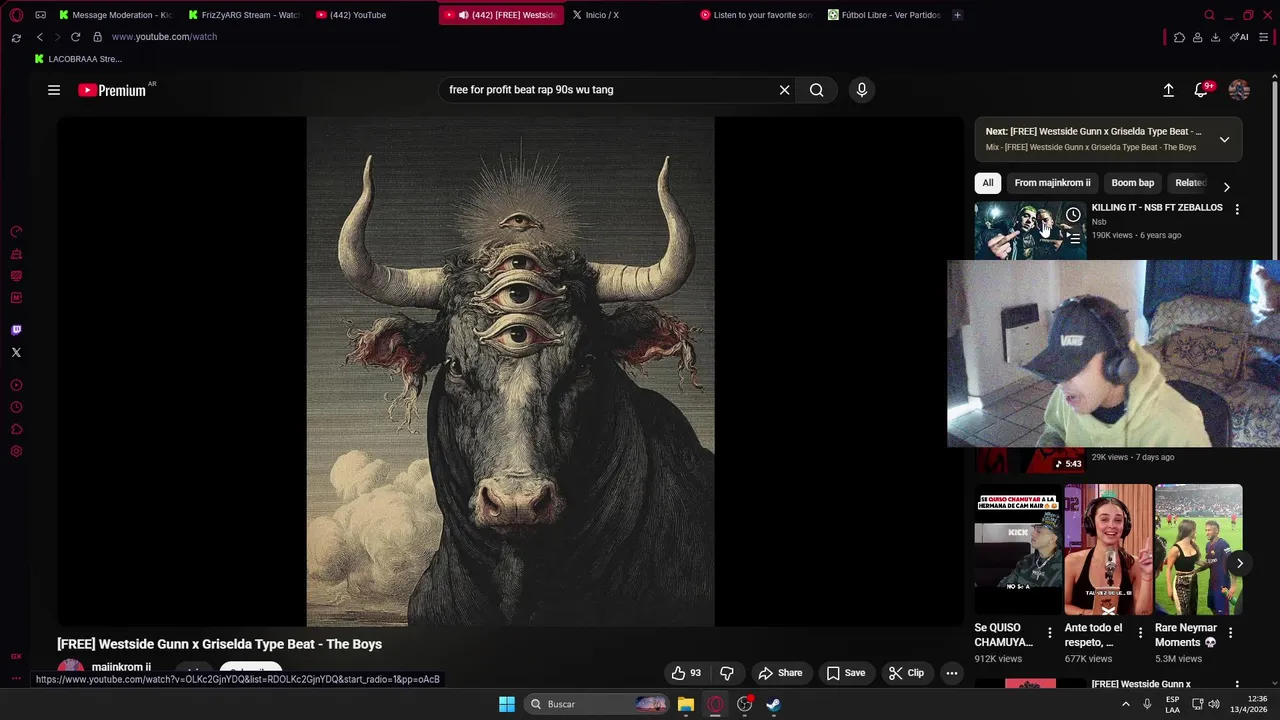The image size is (1280, 720).
Task: Clip the current video
Action: [906, 673]
